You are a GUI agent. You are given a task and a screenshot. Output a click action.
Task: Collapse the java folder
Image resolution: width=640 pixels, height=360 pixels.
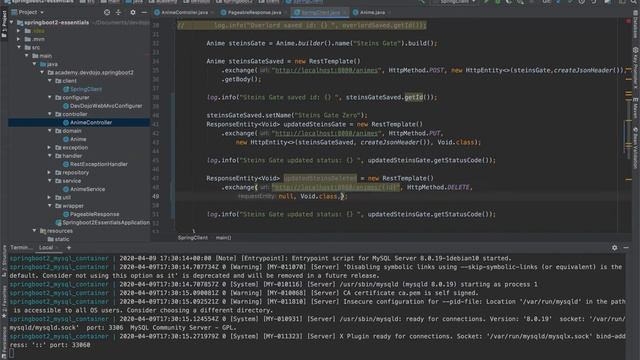(x=34, y=64)
